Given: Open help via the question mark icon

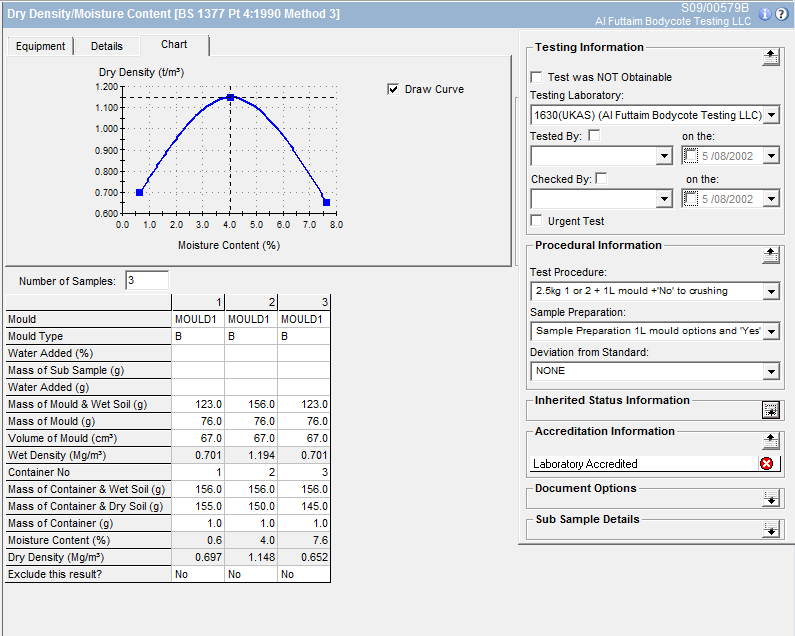Looking at the screenshot, I should [782, 14].
